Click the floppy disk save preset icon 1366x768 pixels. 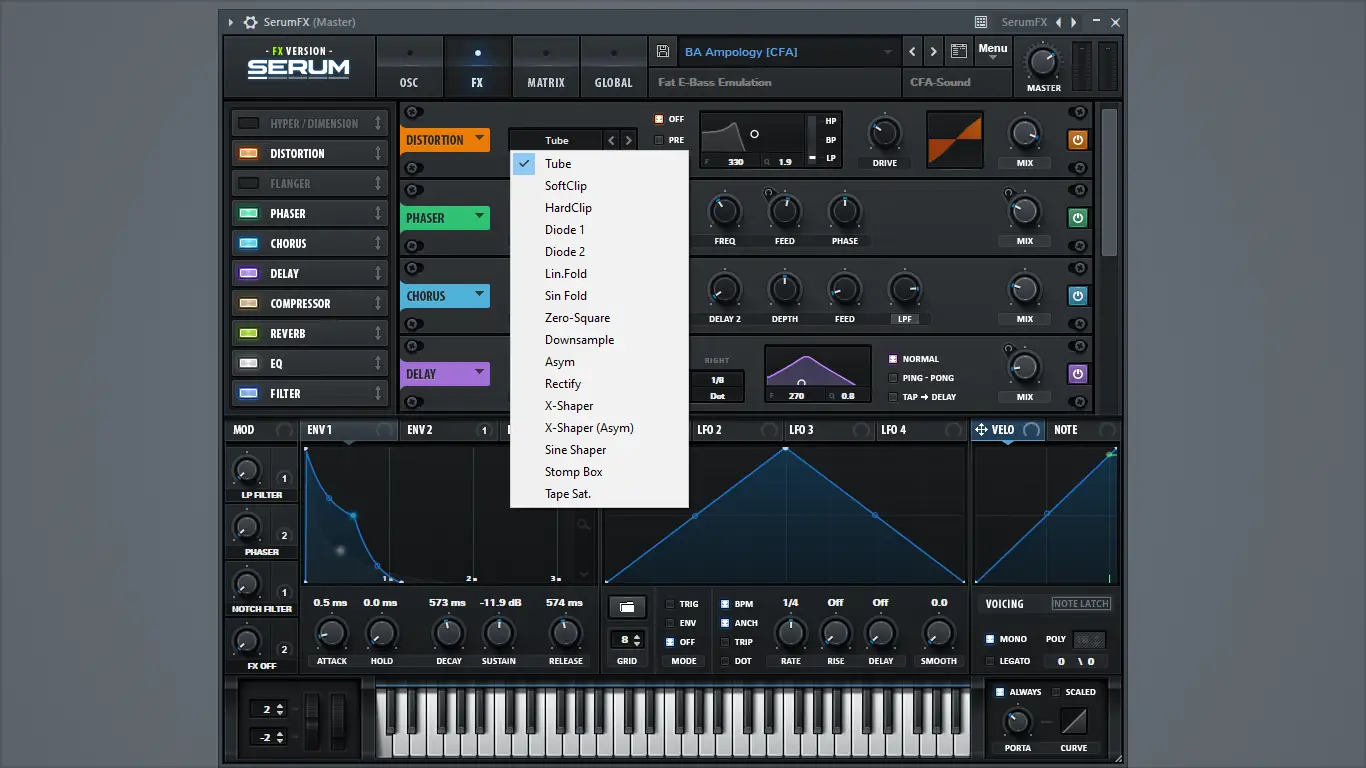662,52
